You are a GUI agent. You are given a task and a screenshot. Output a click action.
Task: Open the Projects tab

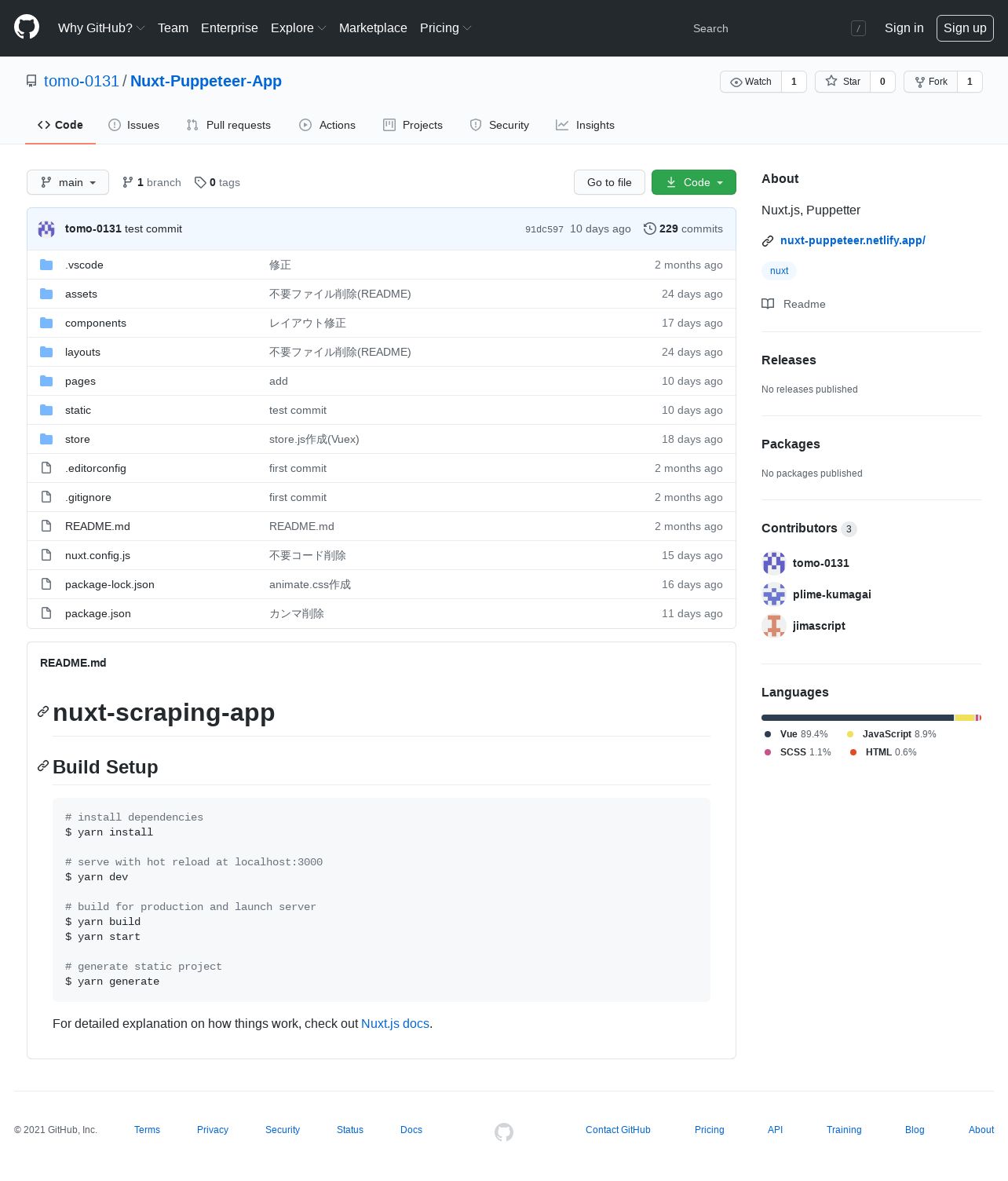click(413, 125)
